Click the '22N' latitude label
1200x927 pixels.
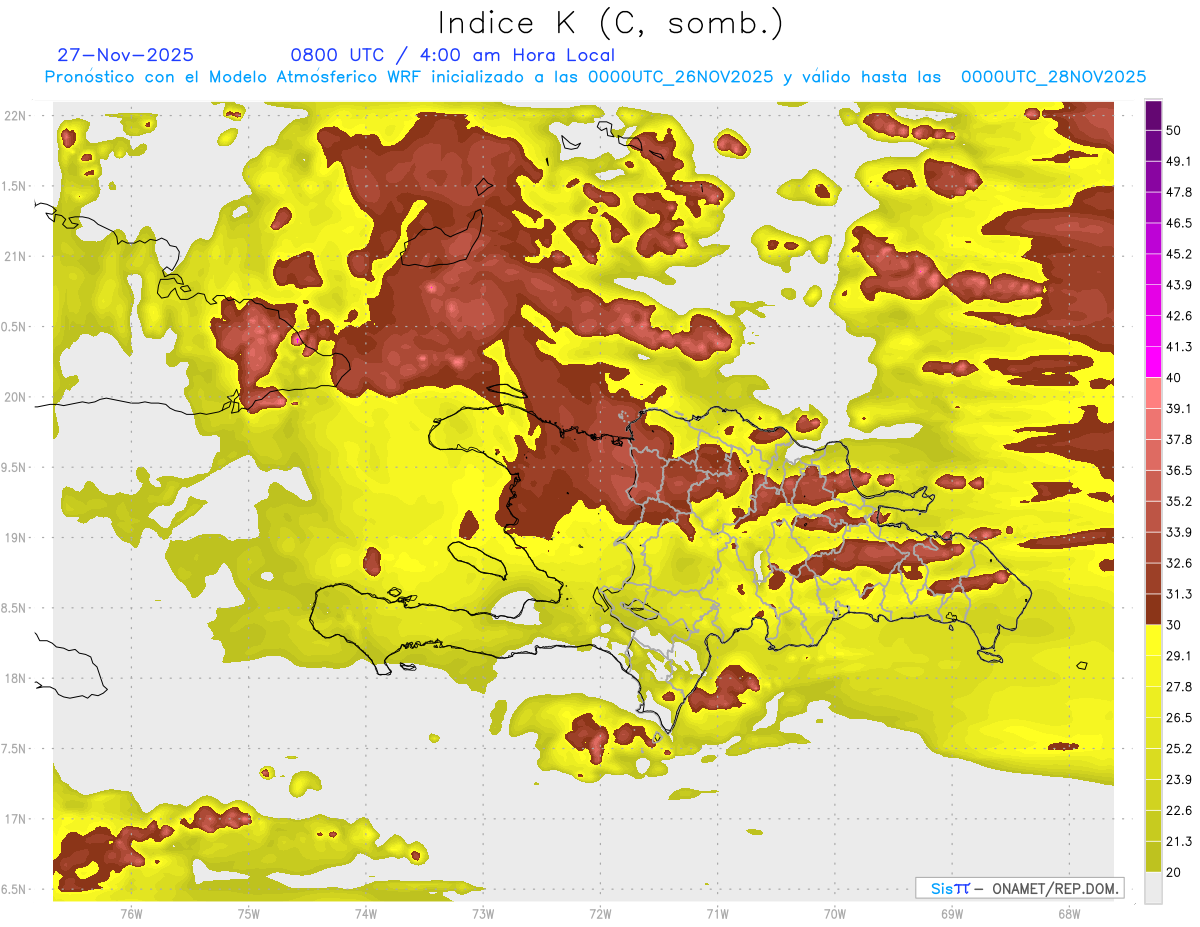[16, 116]
